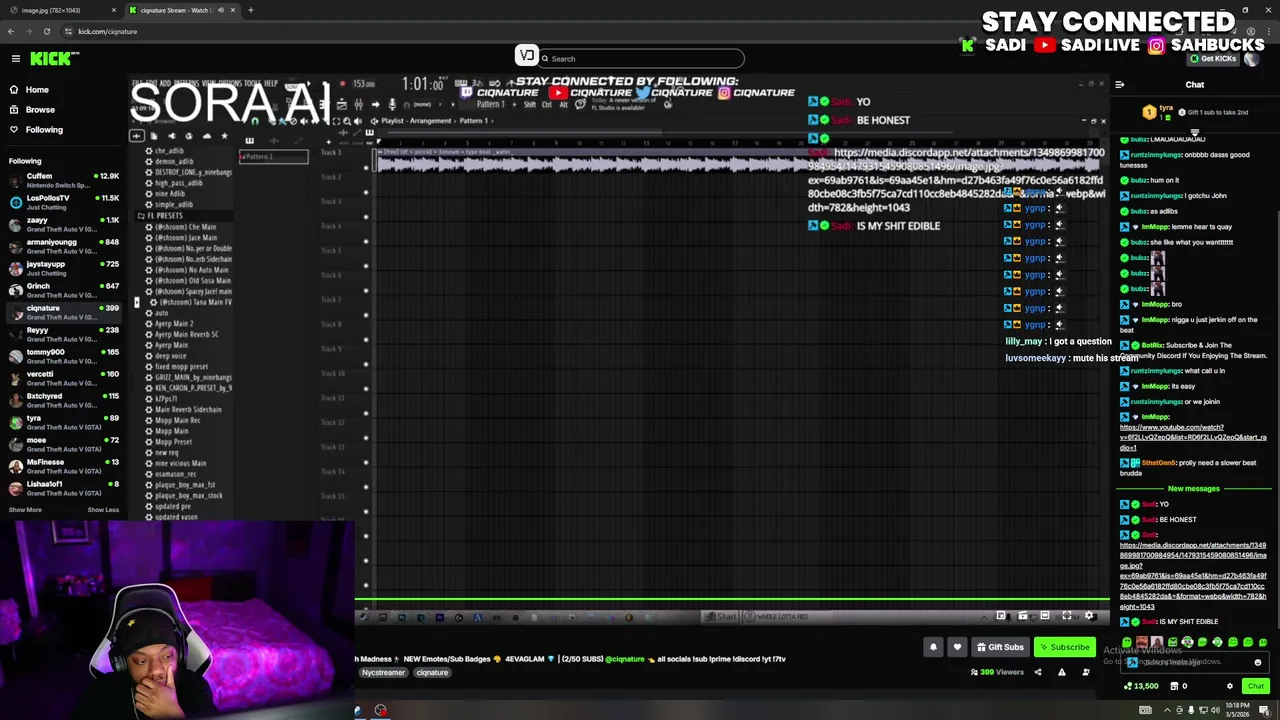This screenshot has height=720, width=1280.
Task: Toggle follow heart for ciqnature
Action: [957, 647]
